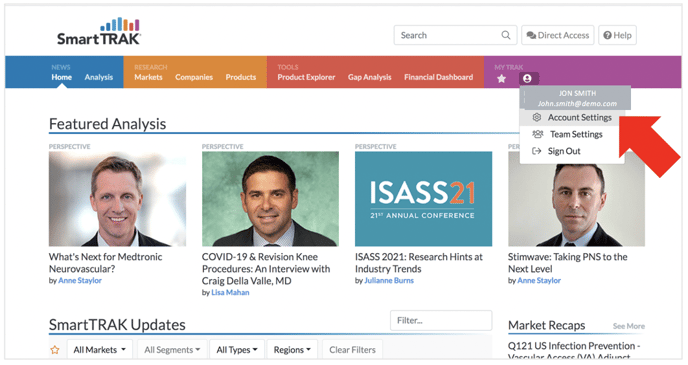Select Team Settings menu item
The height and width of the screenshot is (365, 688).
coord(572,134)
